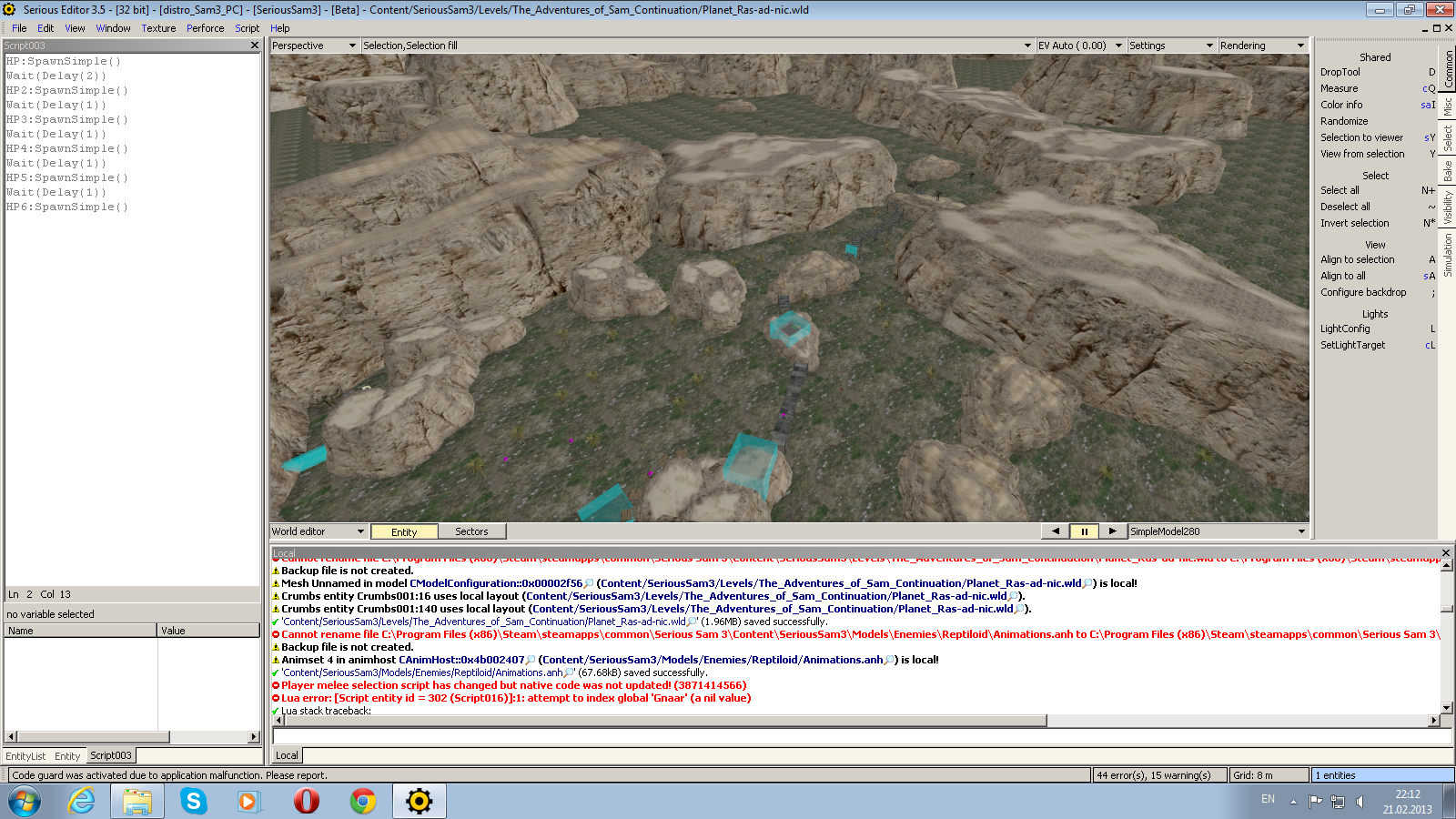The image size is (1456, 819).
Task: Open Opera browser from taskbar
Action: point(307,802)
